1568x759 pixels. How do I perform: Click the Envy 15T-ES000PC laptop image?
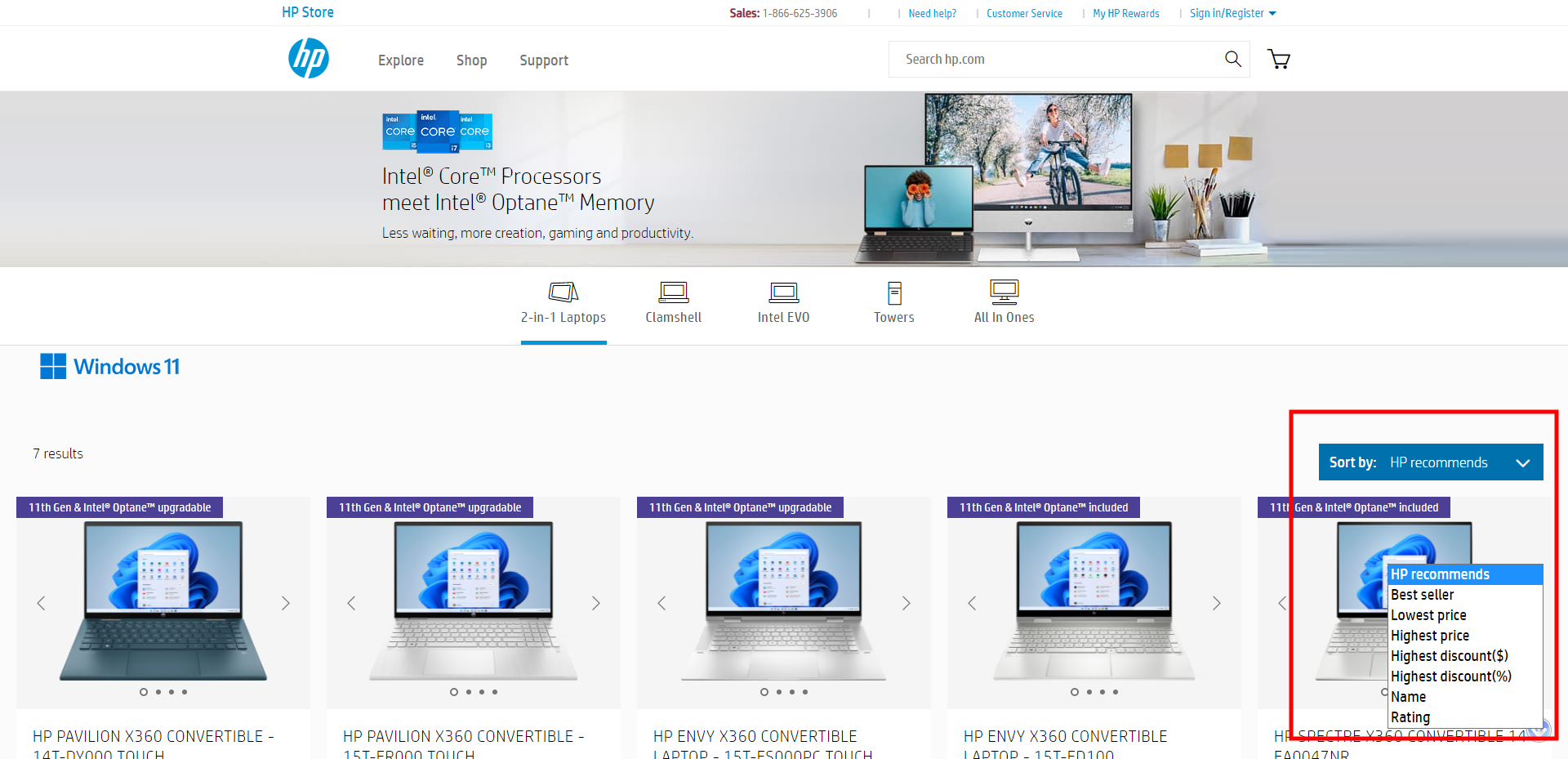784,601
